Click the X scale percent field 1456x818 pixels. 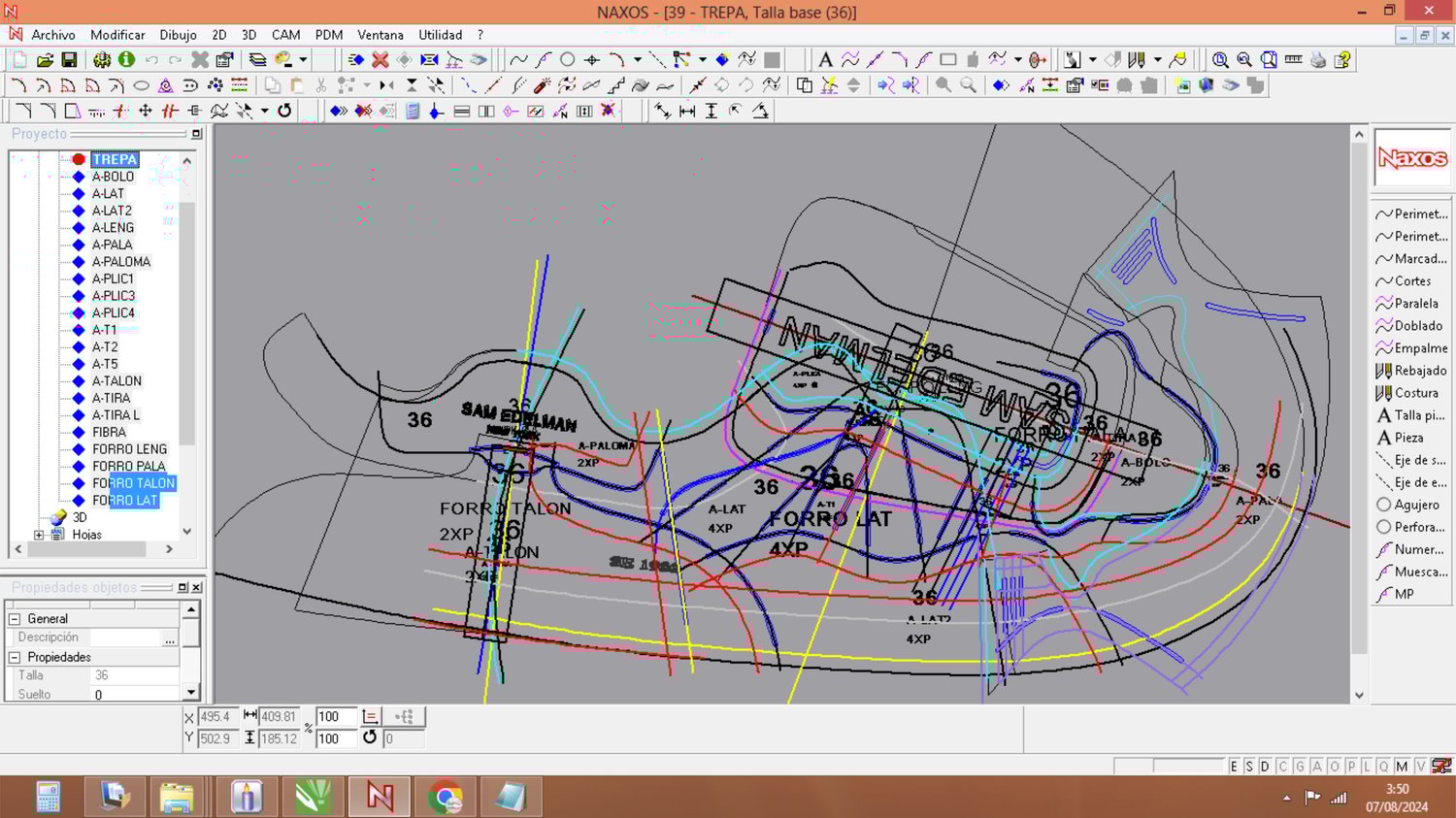coord(336,717)
